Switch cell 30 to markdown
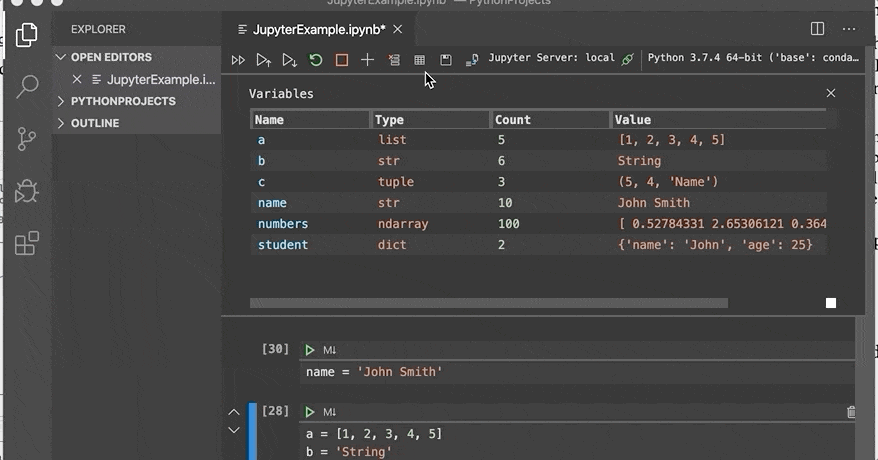Viewport: 878px width, 460px height. coord(330,350)
